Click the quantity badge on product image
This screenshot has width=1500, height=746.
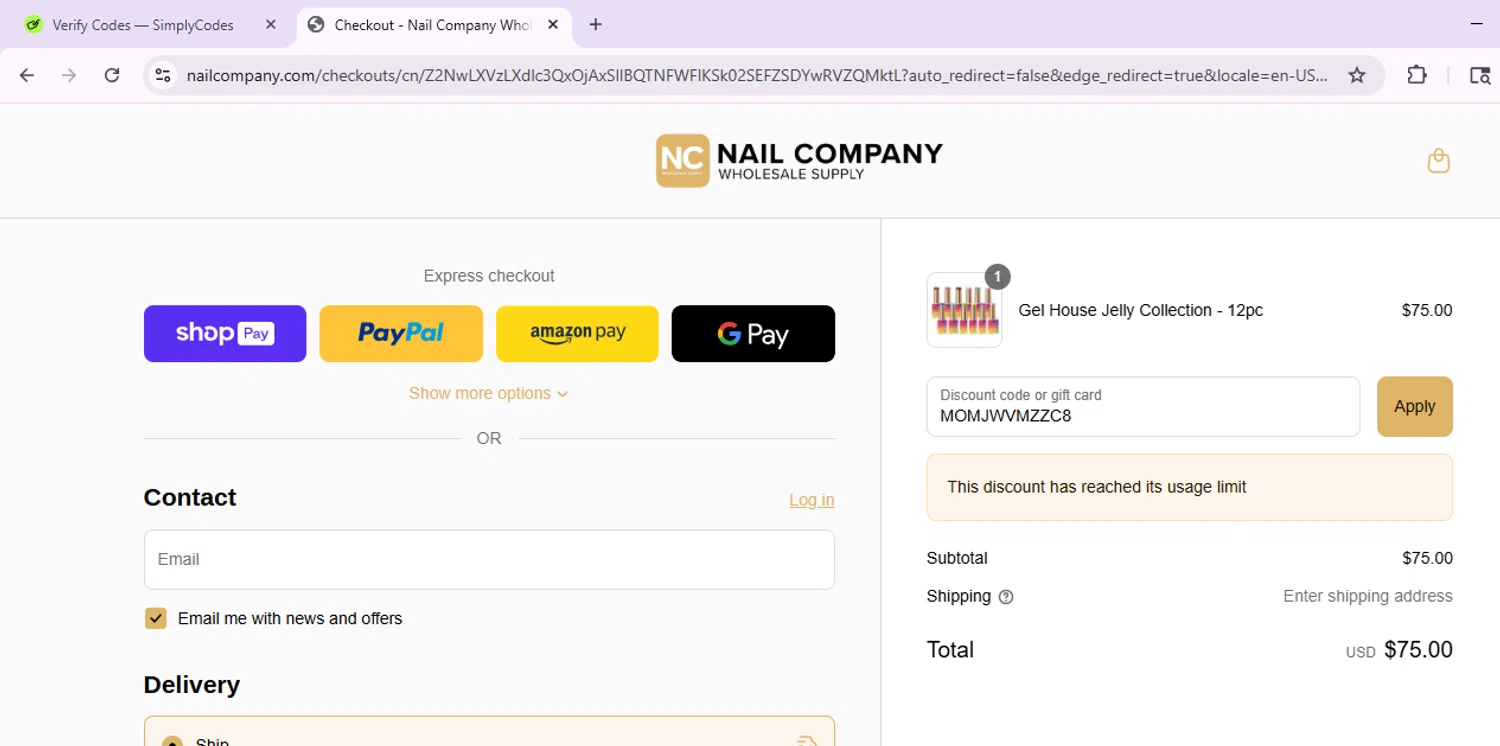pyautogui.click(x=997, y=276)
